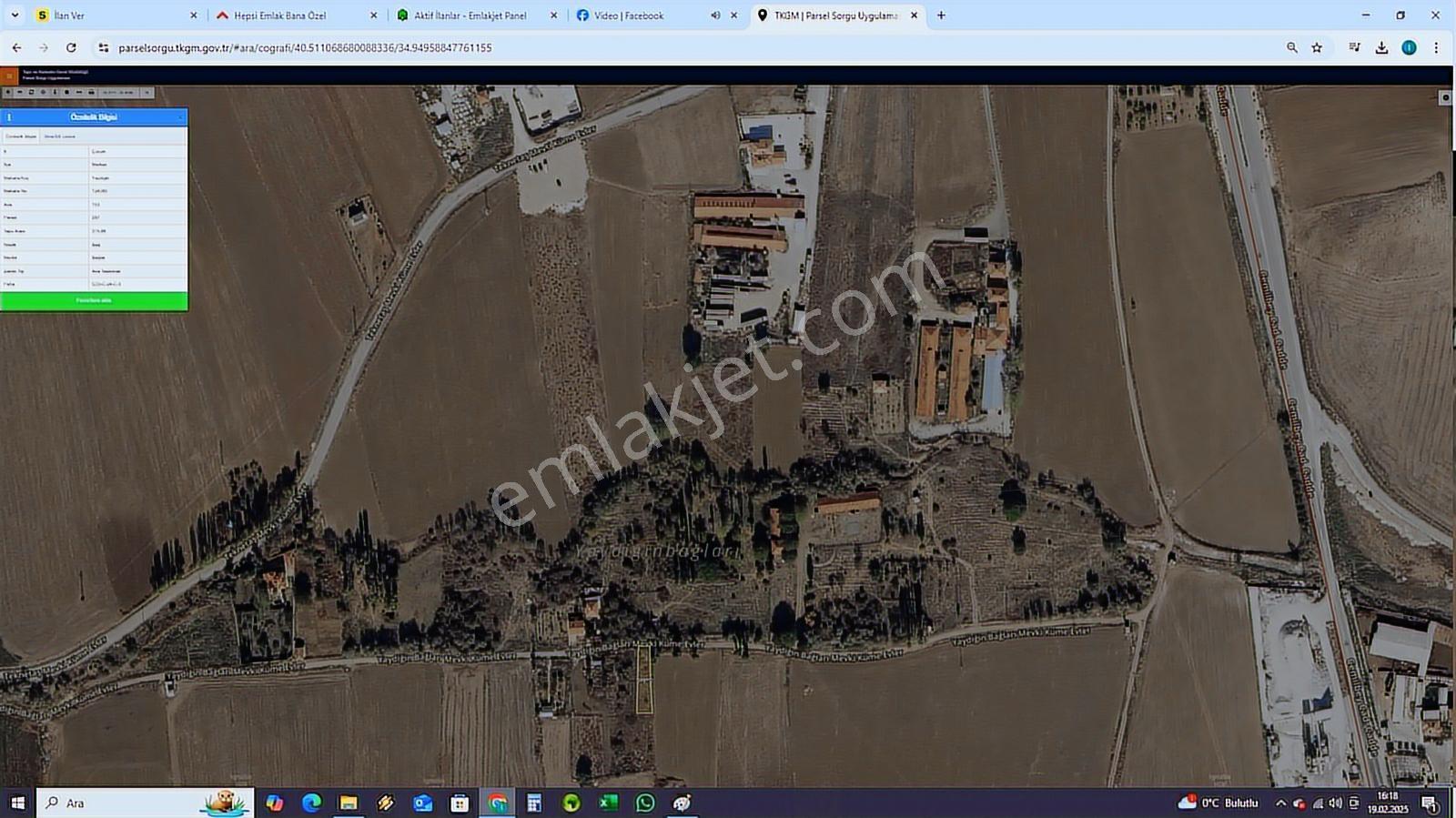The image size is (1456, 818).
Task: Click the minus zoom-out map tool
Action: (x=20, y=93)
